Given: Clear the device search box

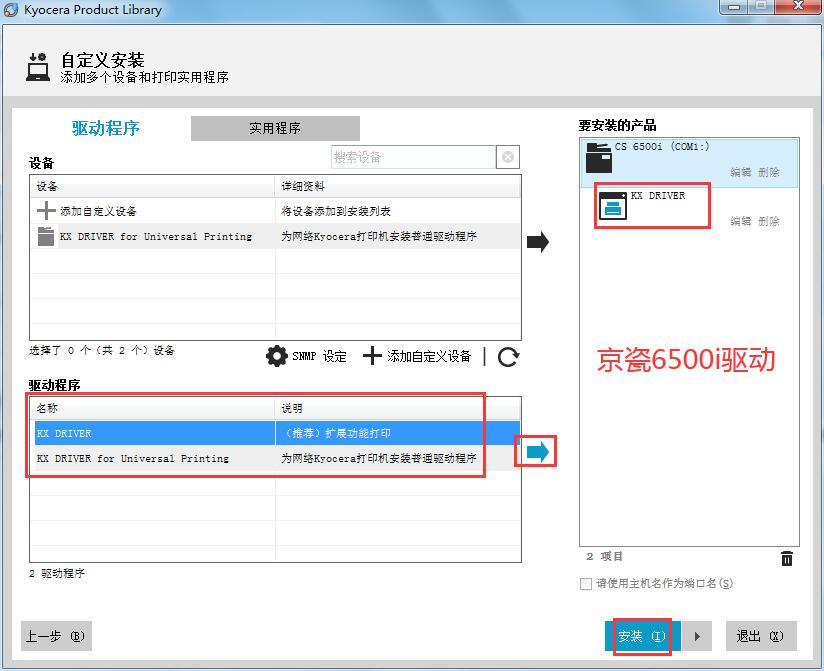Looking at the screenshot, I should pyautogui.click(x=508, y=157).
